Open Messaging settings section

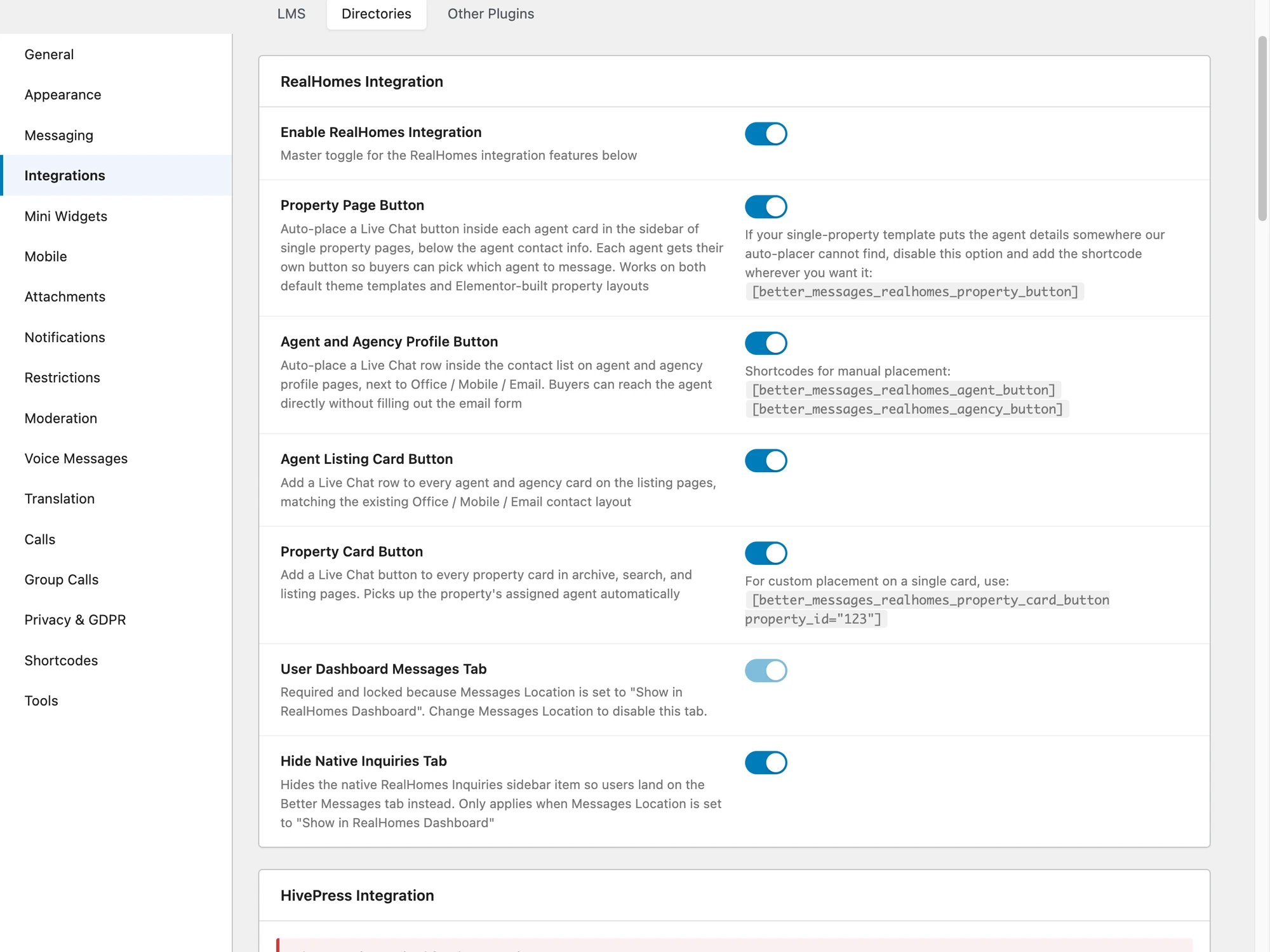(116, 135)
